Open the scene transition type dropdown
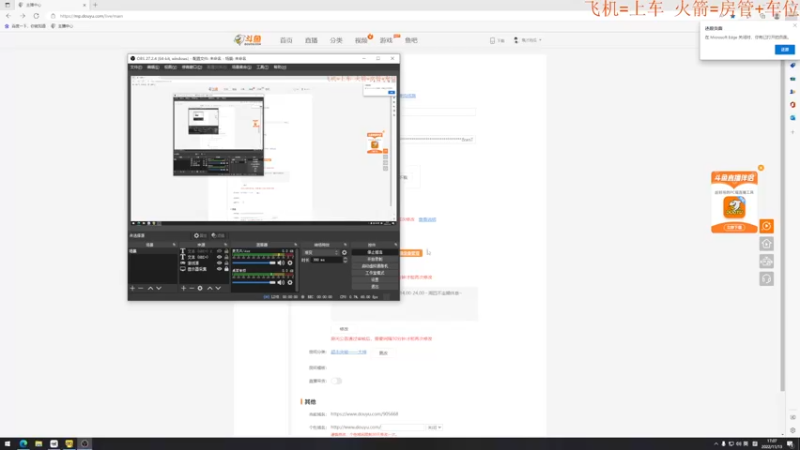The width and height of the screenshot is (800, 450). [x=321, y=253]
